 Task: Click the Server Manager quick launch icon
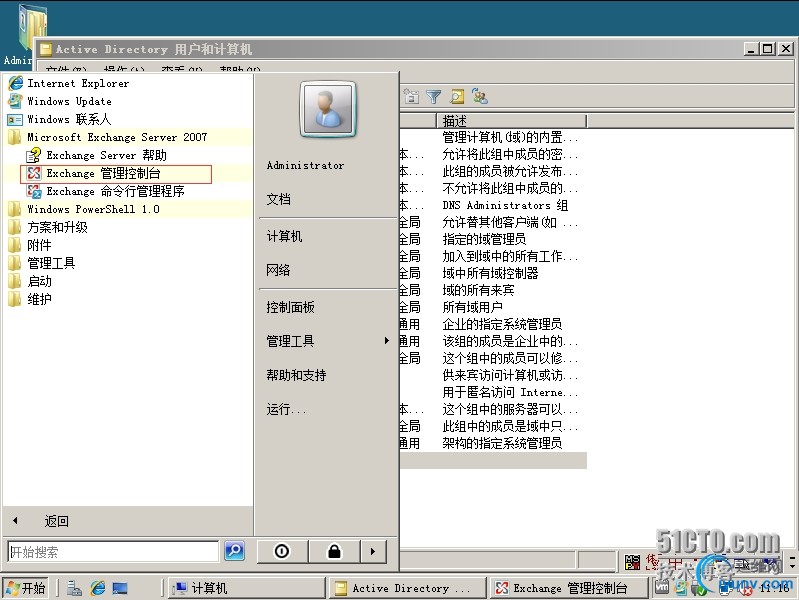coord(74,588)
